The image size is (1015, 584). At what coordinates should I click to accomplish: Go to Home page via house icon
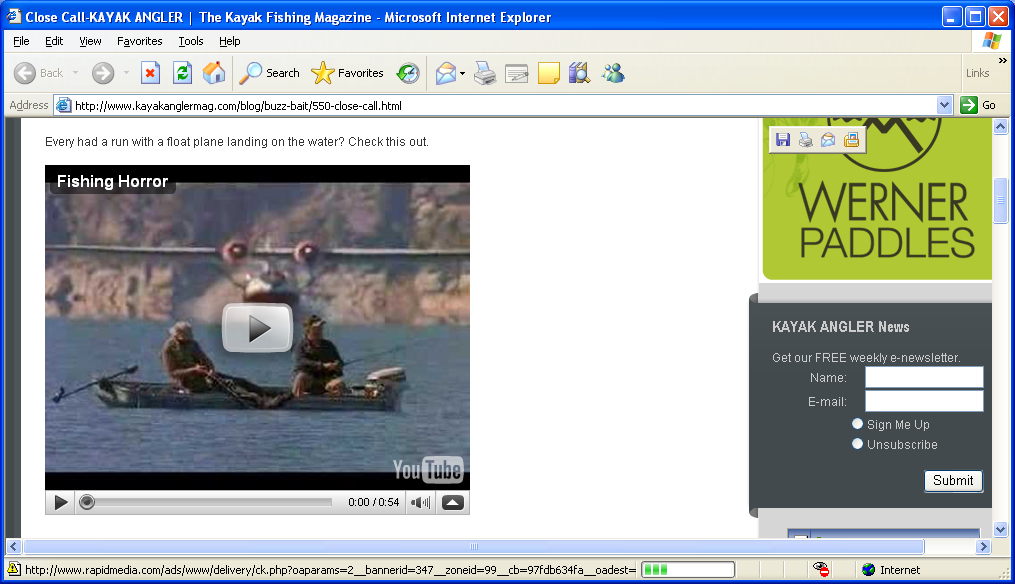coord(214,73)
